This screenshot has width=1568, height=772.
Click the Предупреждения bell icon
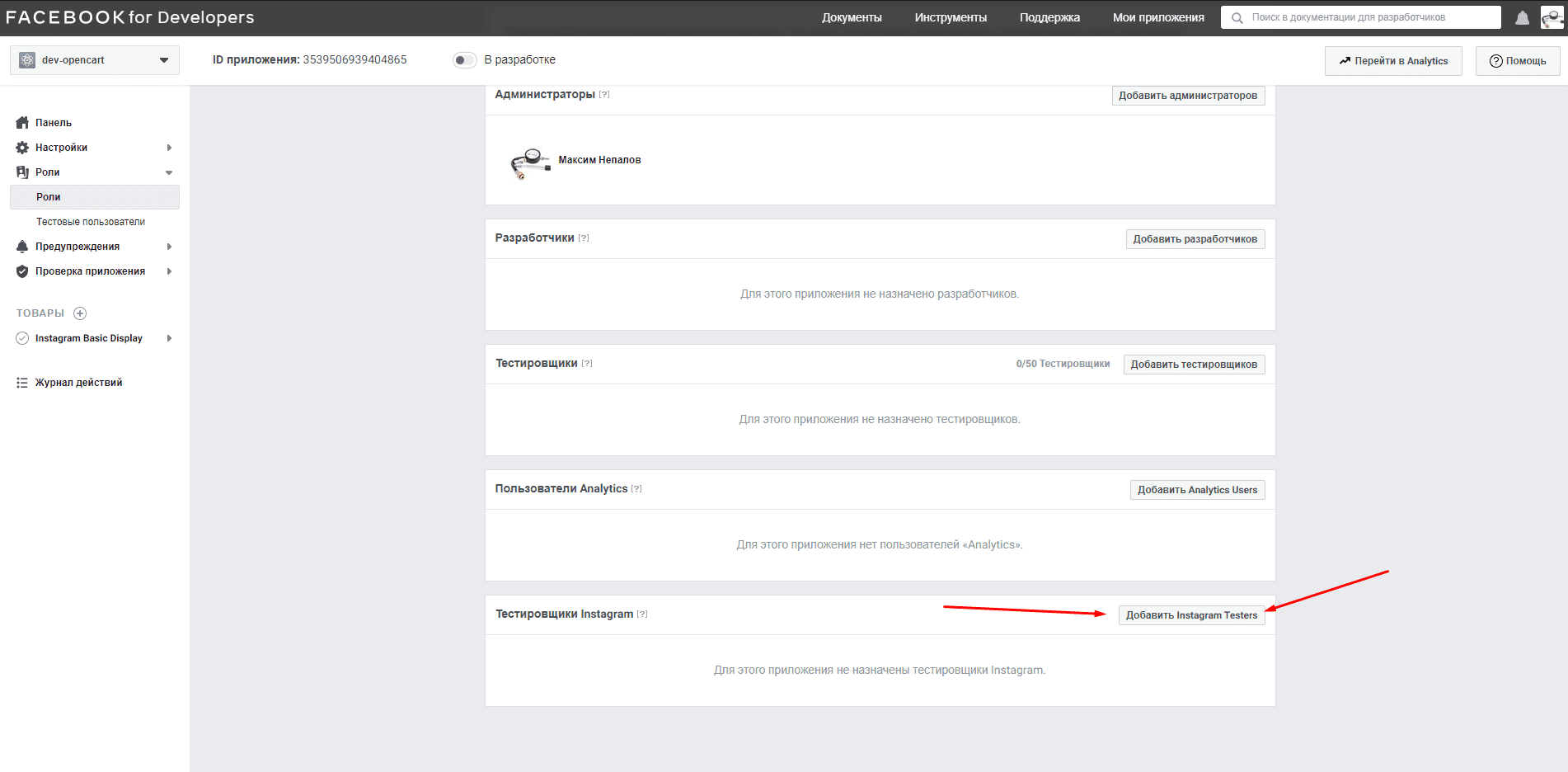coord(22,247)
